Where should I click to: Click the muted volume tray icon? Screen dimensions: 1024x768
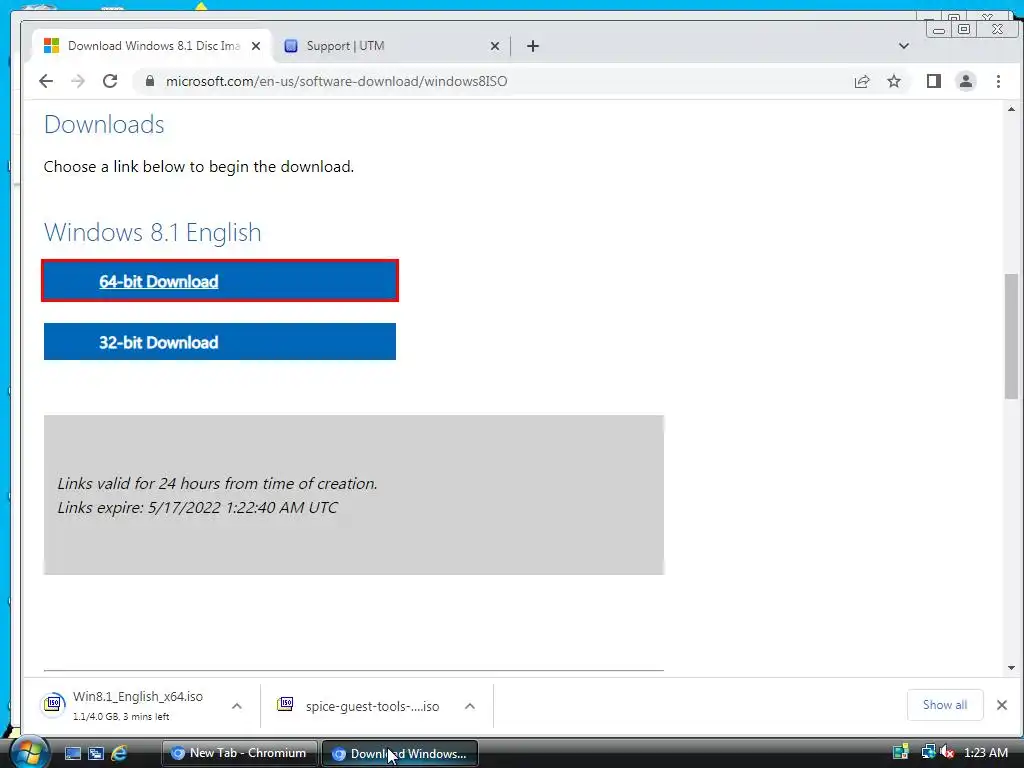tap(947, 752)
